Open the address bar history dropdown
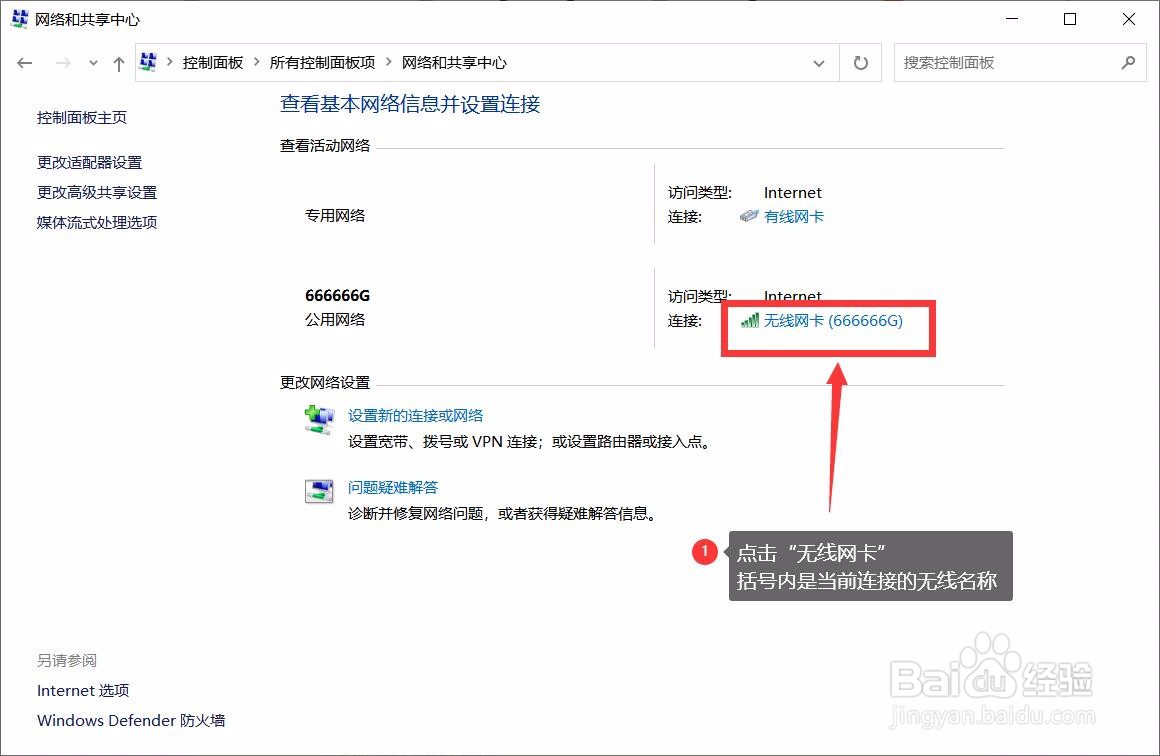 [819, 62]
